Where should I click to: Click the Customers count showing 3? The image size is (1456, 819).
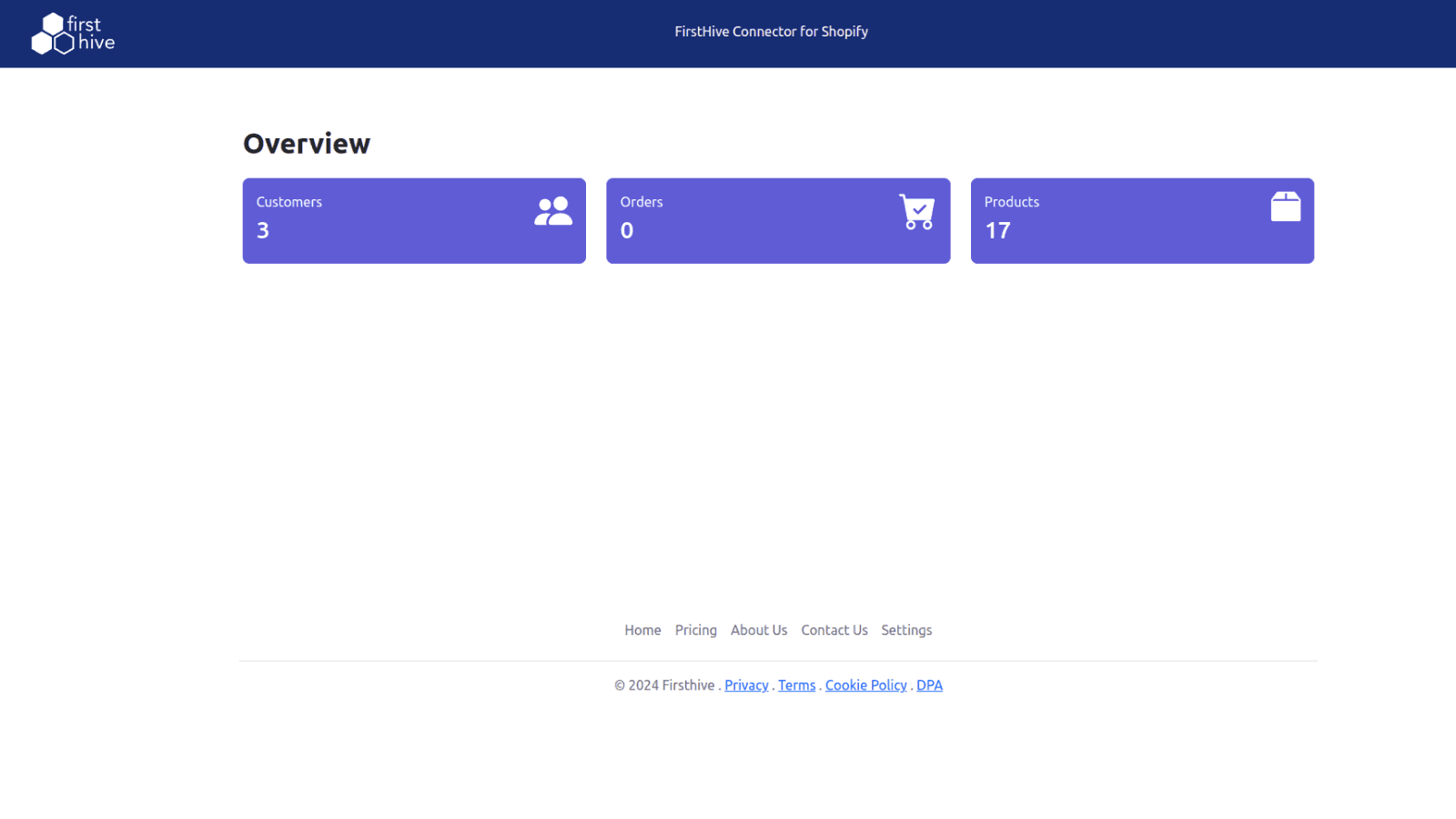click(x=263, y=230)
